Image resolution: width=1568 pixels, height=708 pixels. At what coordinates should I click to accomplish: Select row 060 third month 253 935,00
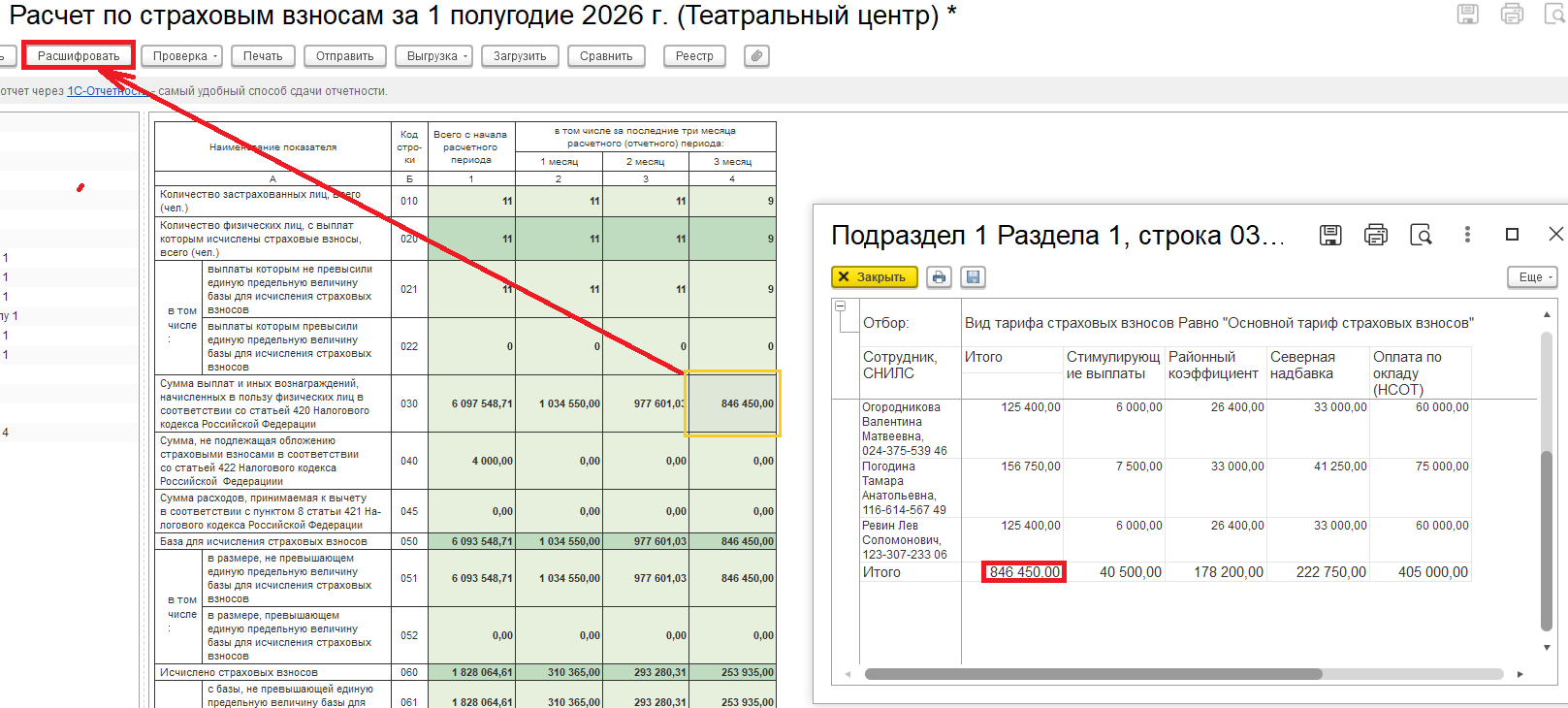tap(733, 672)
